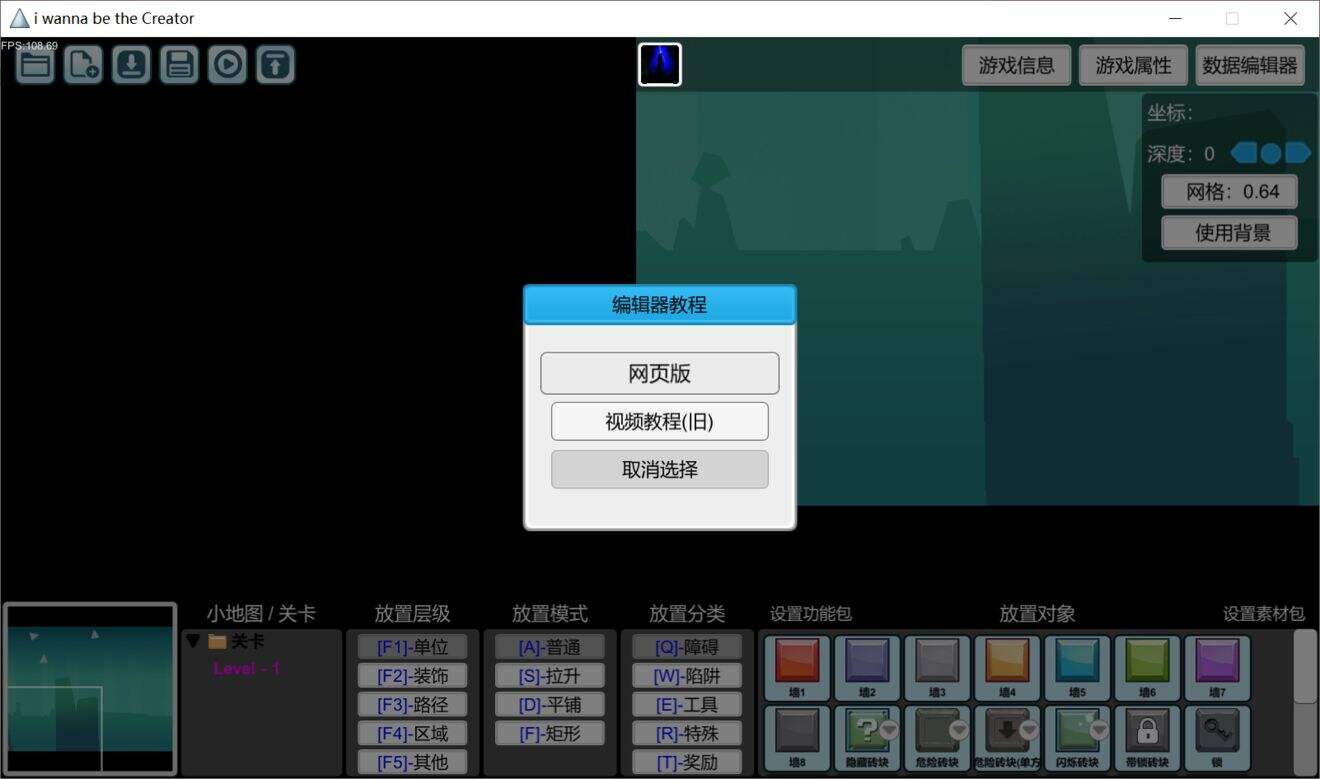Screen dimensions: 1320x779
Task: Click the download/import icon
Action: (x=131, y=65)
